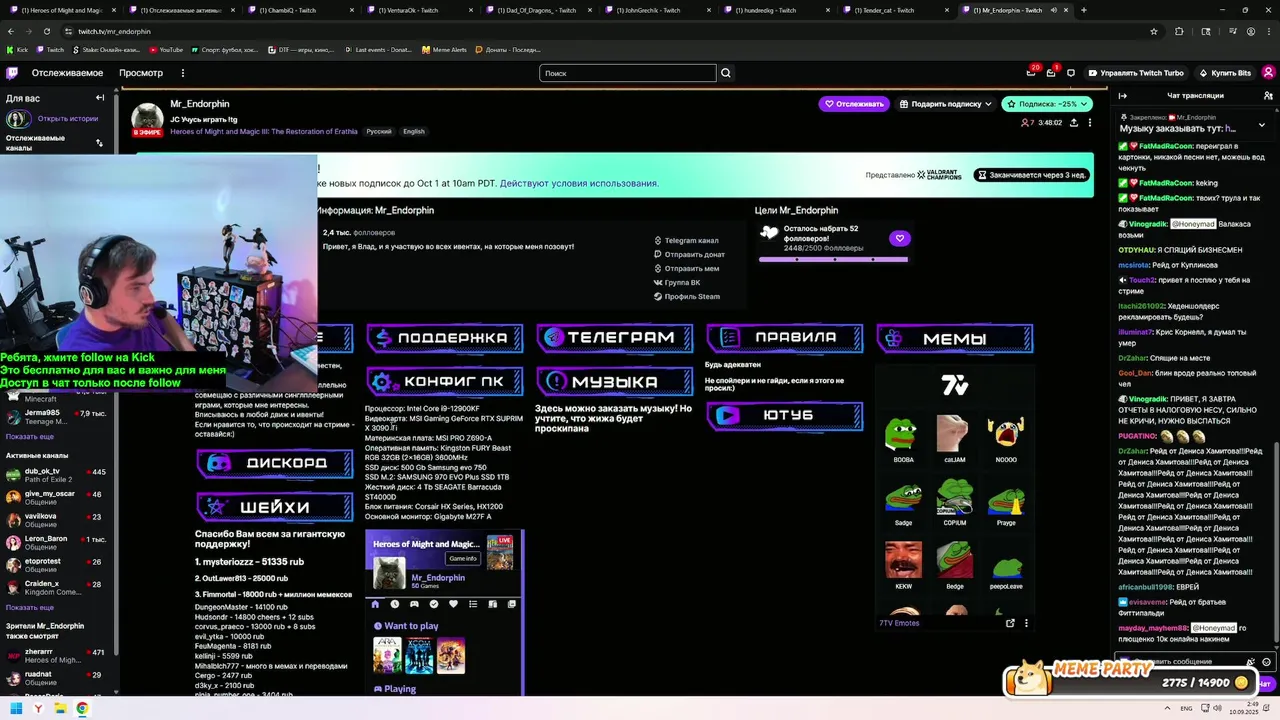Click the Поиск search input field
Viewport: 1280px width, 720px height.
tap(628, 73)
